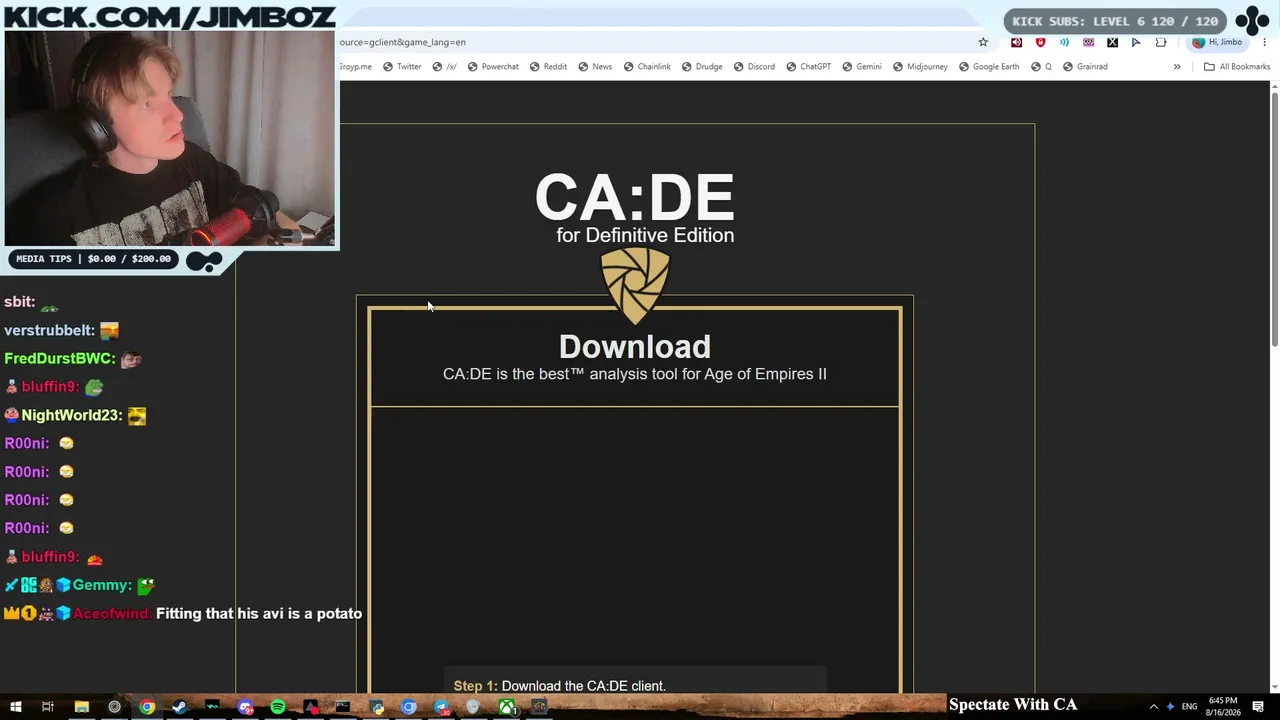Open the Q bookmark
The height and width of the screenshot is (720, 1280).
[1041, 67]
